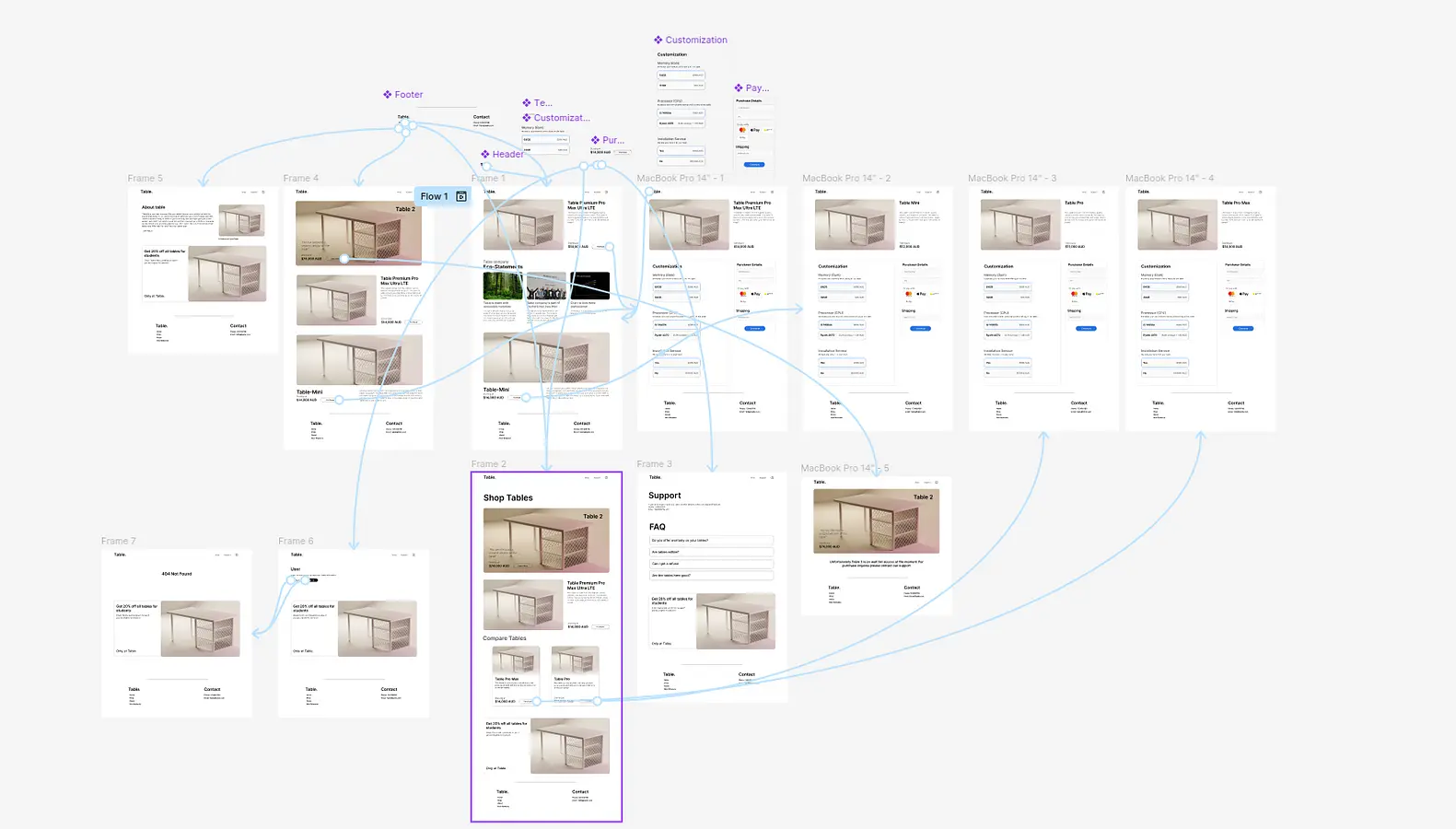Click 'Compare Tables' text in Frame 2

[505, 638]
